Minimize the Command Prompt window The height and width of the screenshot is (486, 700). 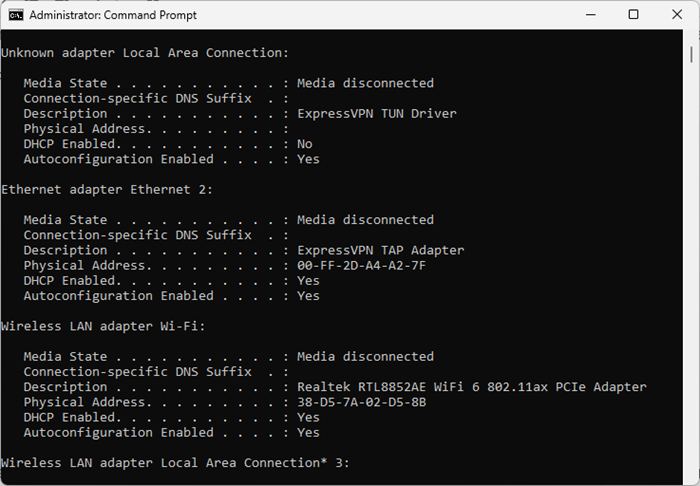point(587,15)
